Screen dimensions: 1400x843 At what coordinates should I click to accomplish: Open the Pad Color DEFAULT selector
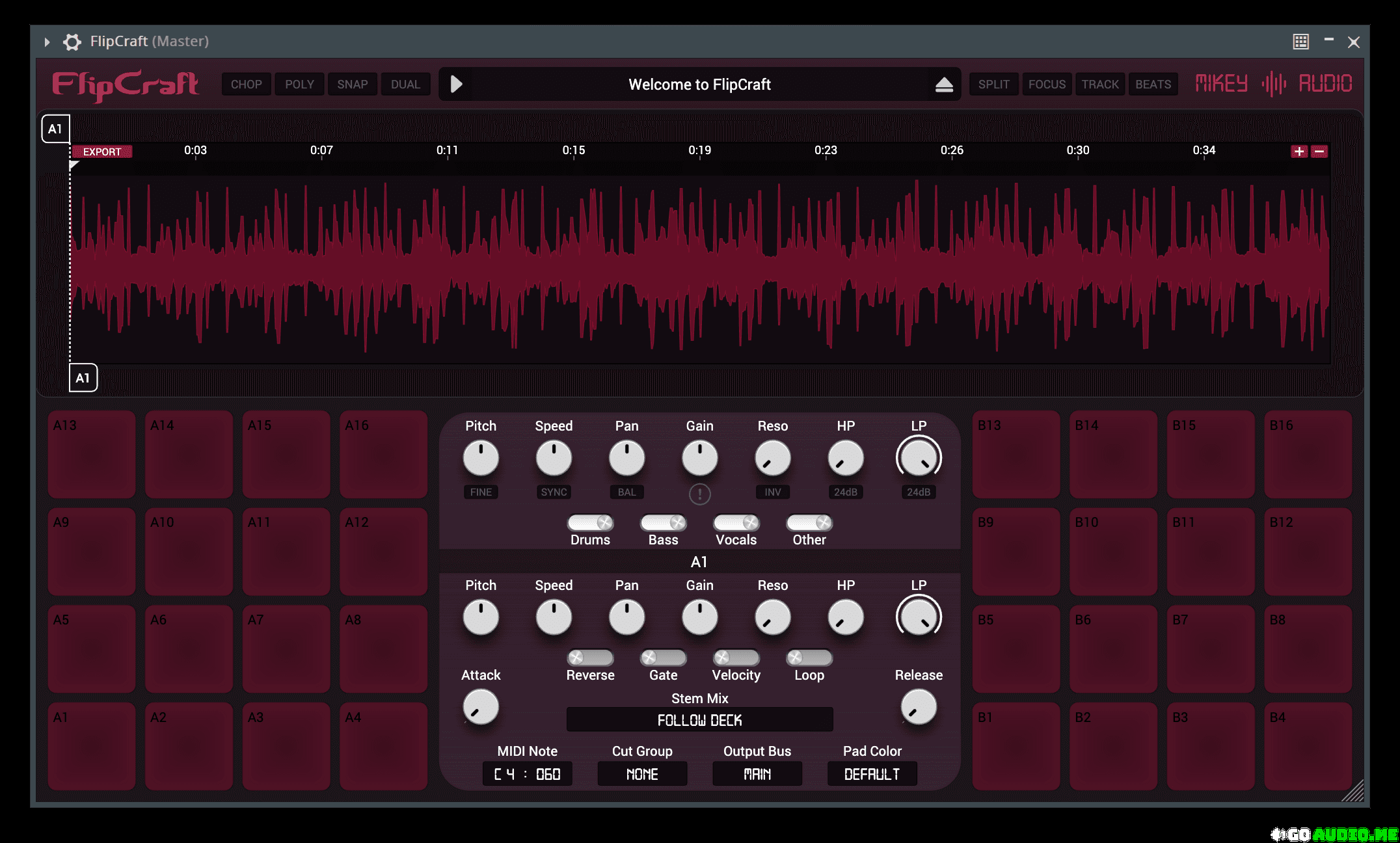pyautogui.click(x=872, y=774)
